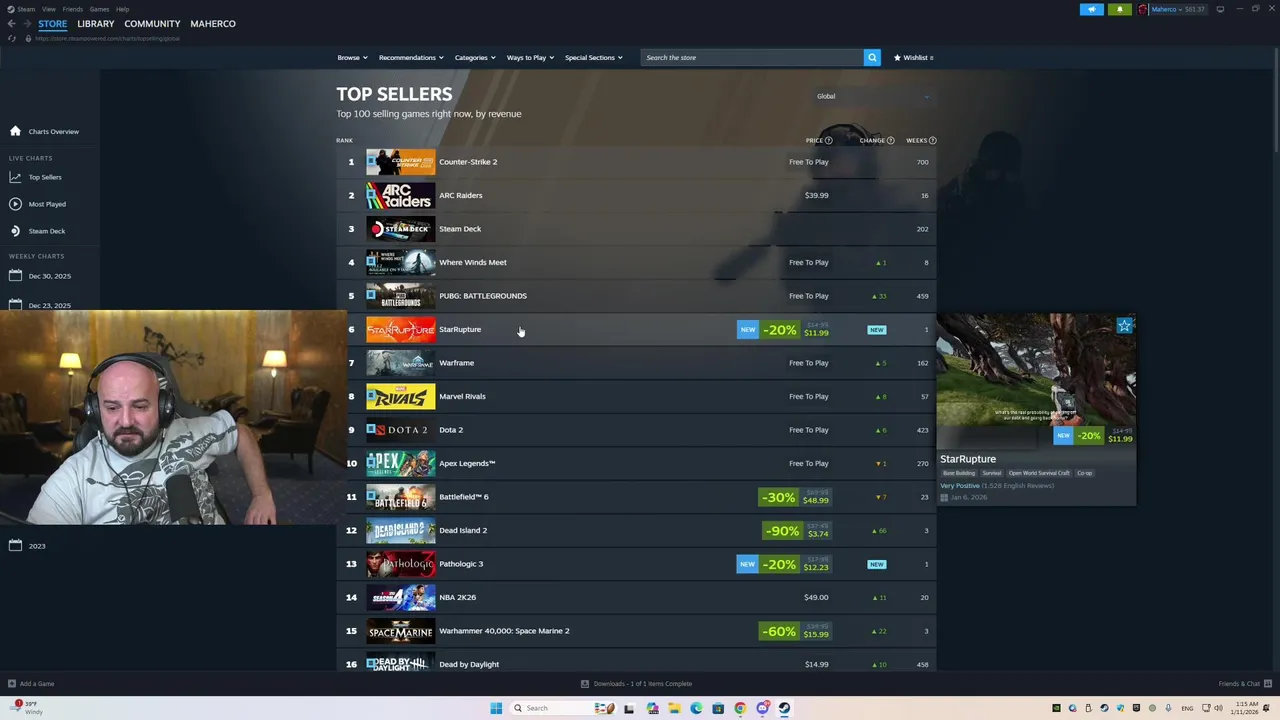The width and height of the screenshot is (1280, 720).
Task: Open the Warframe entry
Action: point(636,363)
